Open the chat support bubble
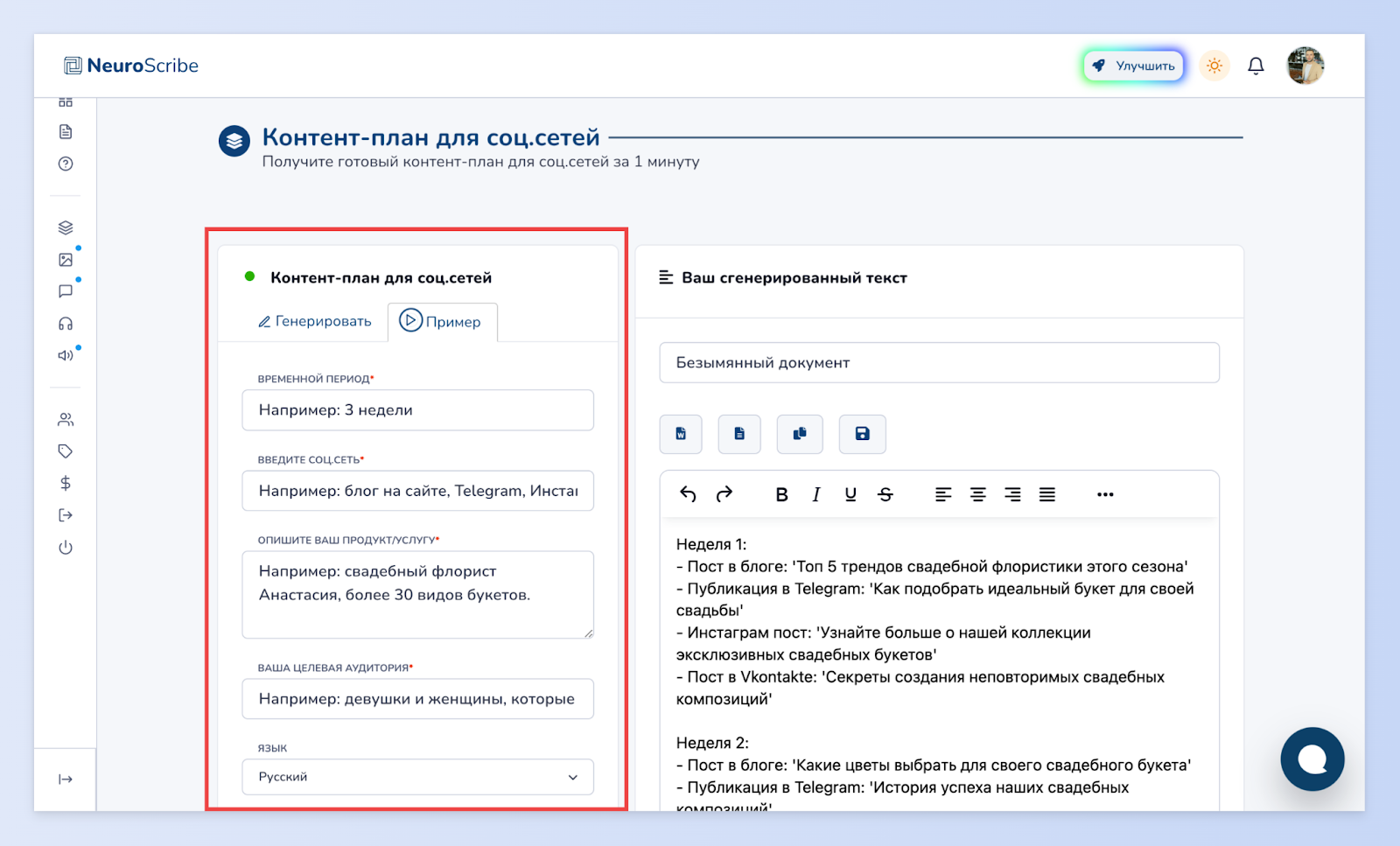The width and height of the screenshot is (1400, 846). click(x=1312, y=759)
